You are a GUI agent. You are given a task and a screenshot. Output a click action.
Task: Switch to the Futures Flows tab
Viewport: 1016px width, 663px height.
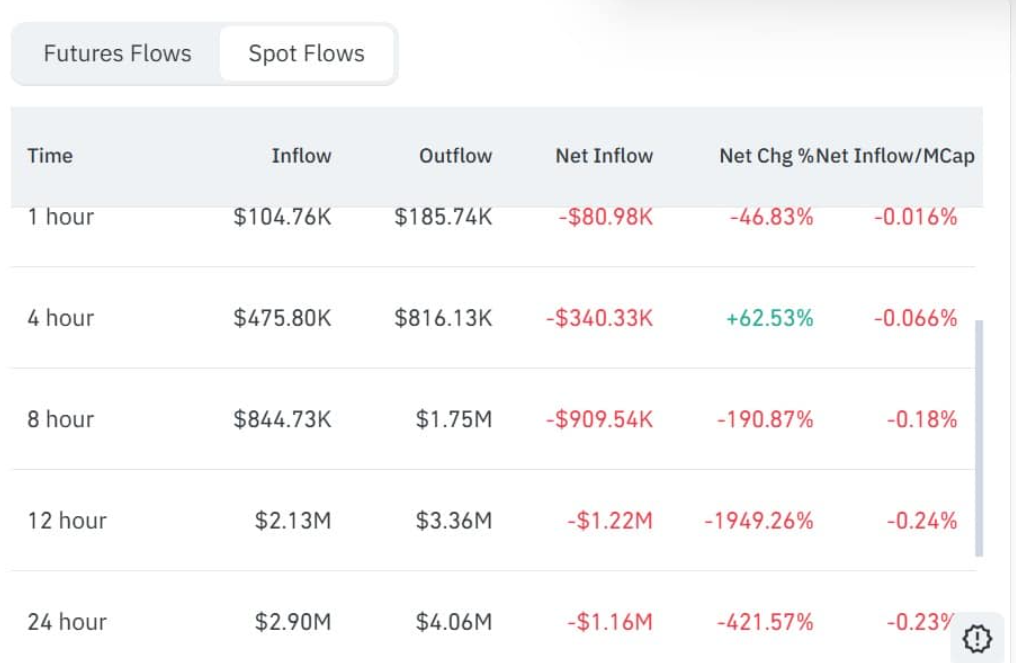(x=117, y=54)
